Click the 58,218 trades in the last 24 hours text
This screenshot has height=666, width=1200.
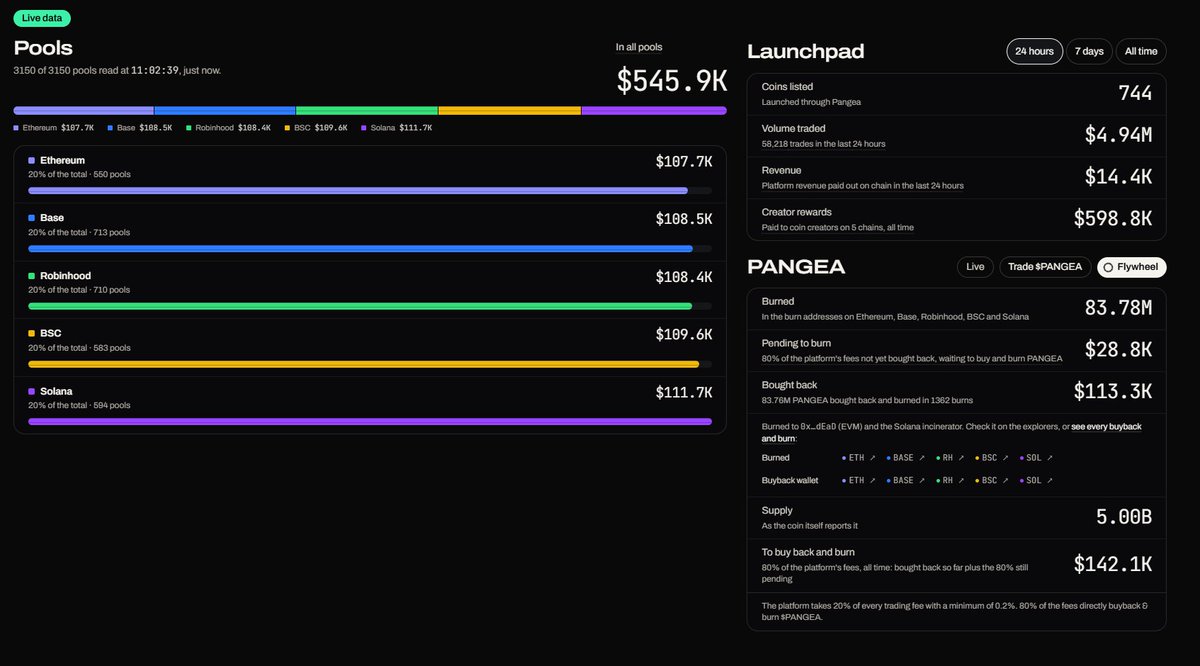(823, 144)
